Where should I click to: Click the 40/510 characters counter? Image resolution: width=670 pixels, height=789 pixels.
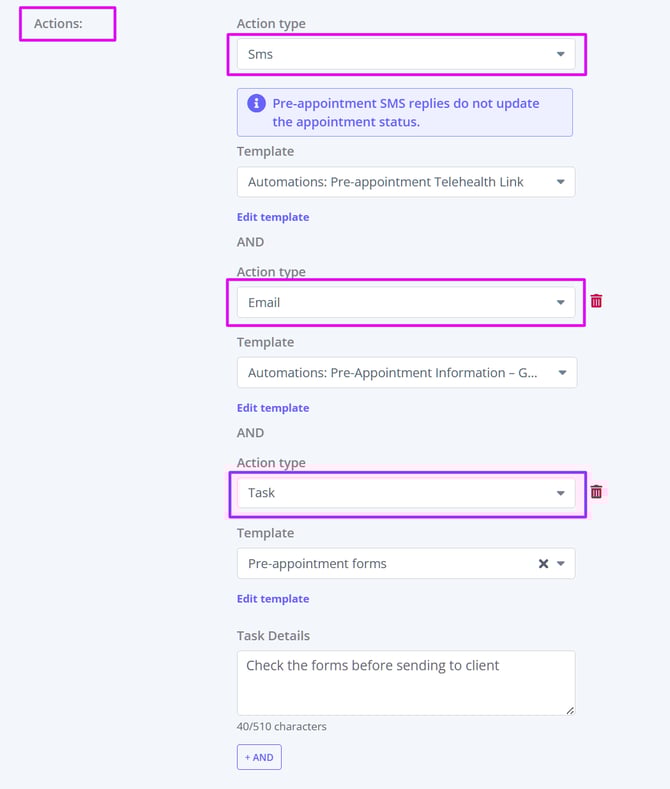coord(282,726)
